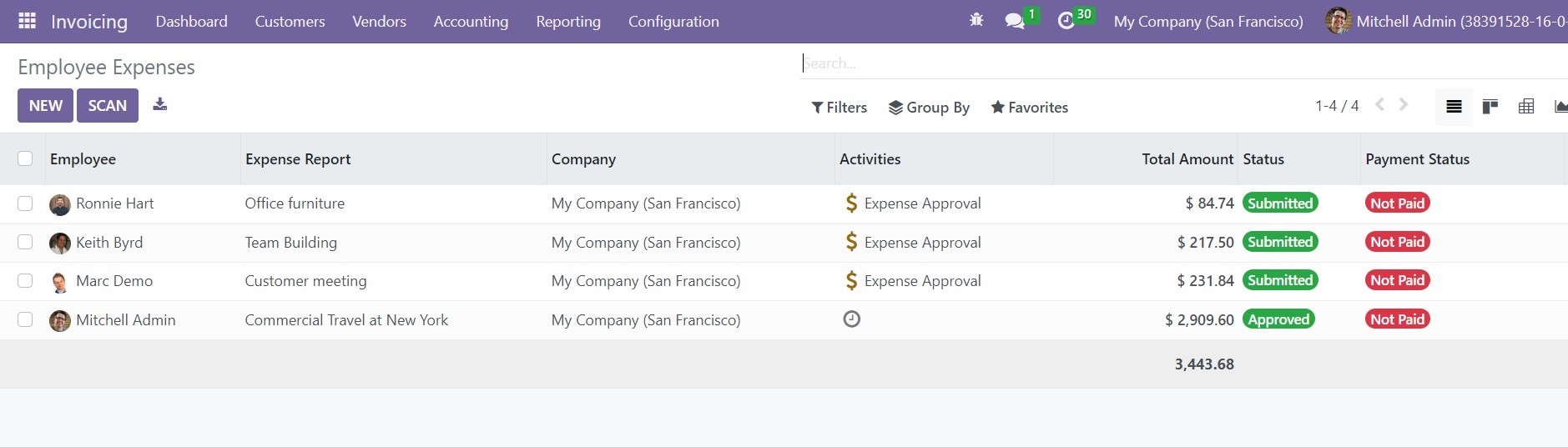Open the Reporting menu

(x=568, y=22)
